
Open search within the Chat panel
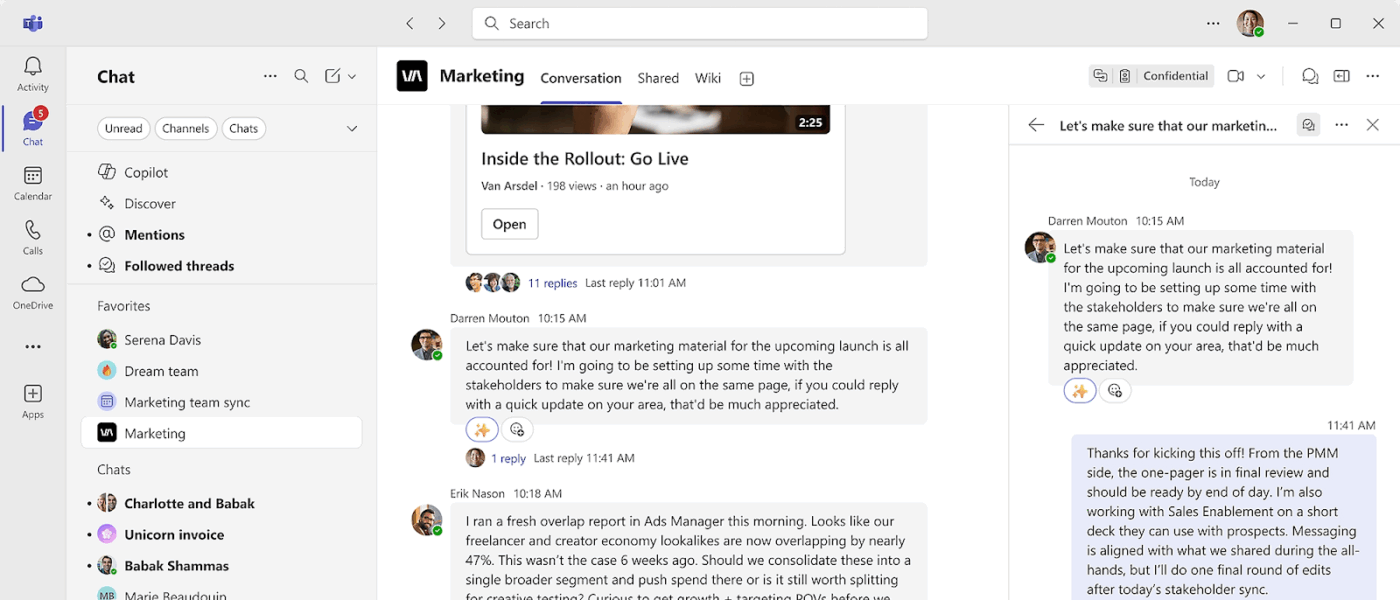(302, 76)
